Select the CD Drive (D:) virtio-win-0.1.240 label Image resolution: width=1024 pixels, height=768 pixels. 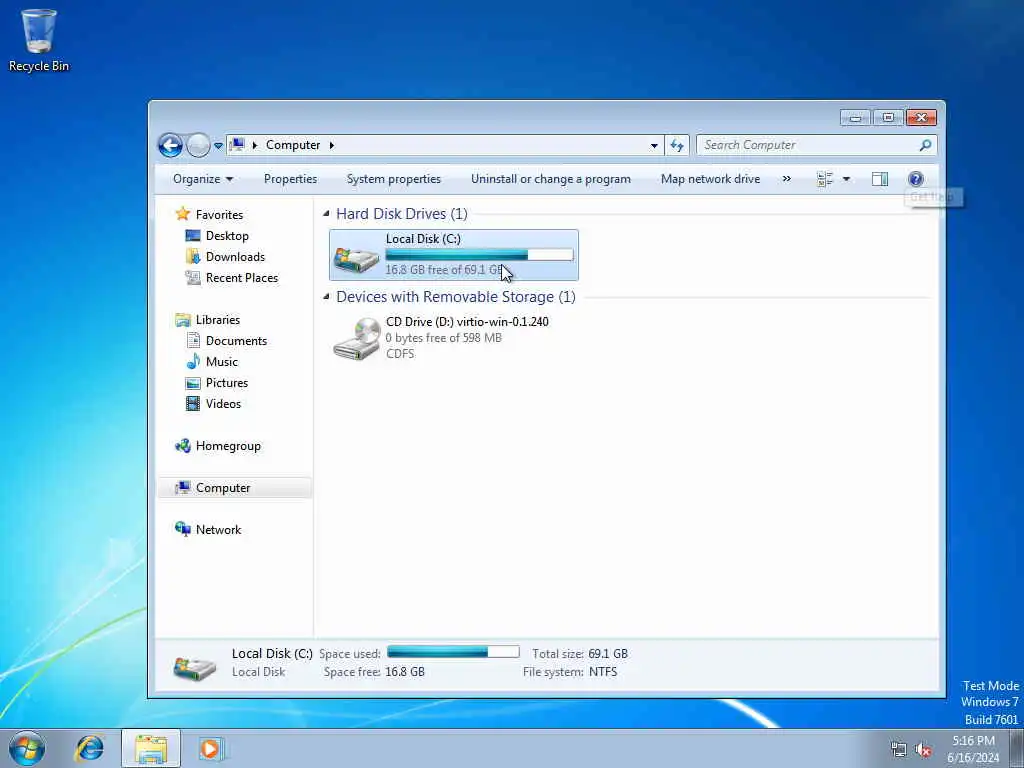coord(467,321)
